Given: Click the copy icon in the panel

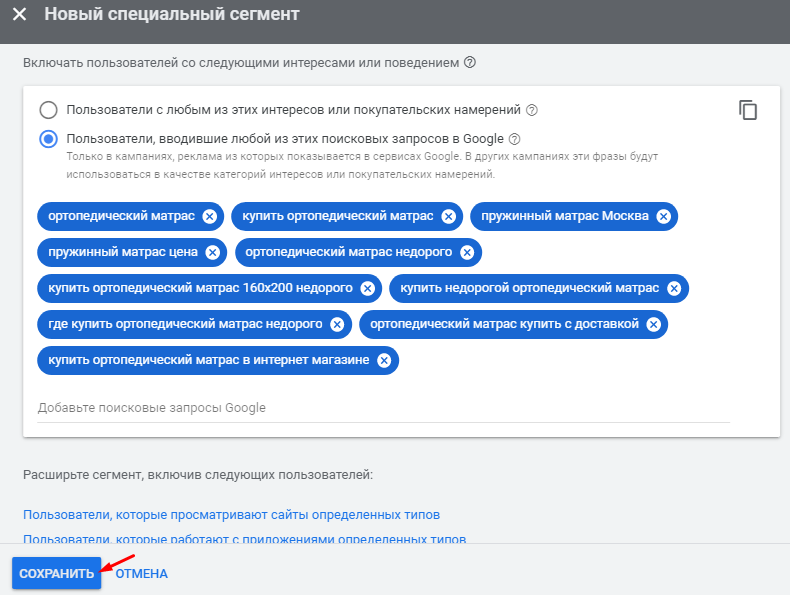Looking at the screenshot, I should pyautogui.click(x=748, y=110).
